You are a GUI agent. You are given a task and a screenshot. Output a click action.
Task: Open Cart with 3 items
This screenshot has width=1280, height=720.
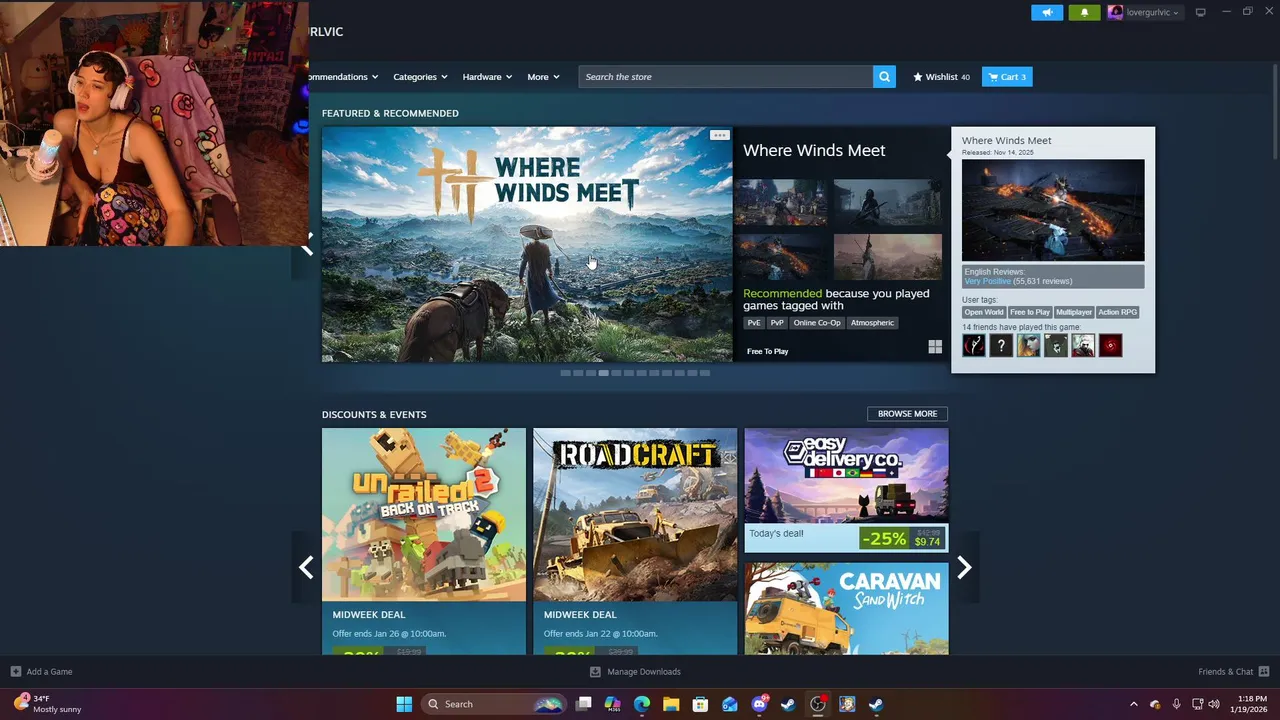(x=1007, y=77)
